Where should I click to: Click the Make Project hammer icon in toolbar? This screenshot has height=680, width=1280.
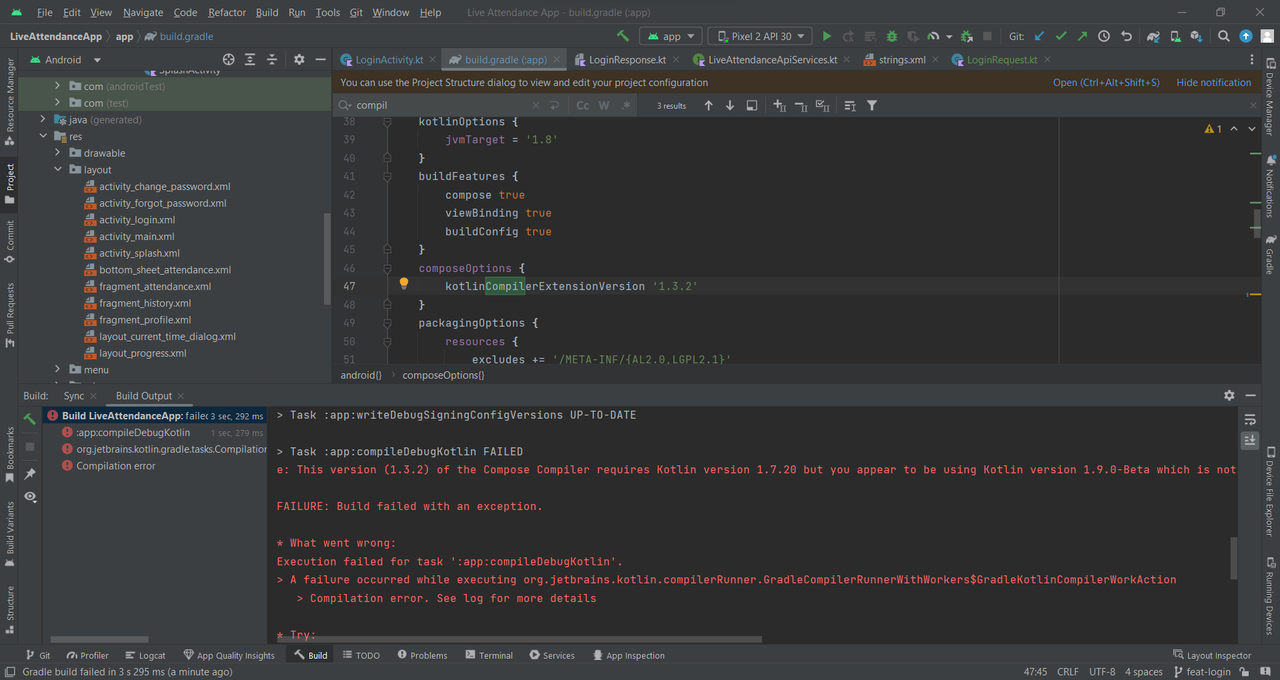click(623, 36)
